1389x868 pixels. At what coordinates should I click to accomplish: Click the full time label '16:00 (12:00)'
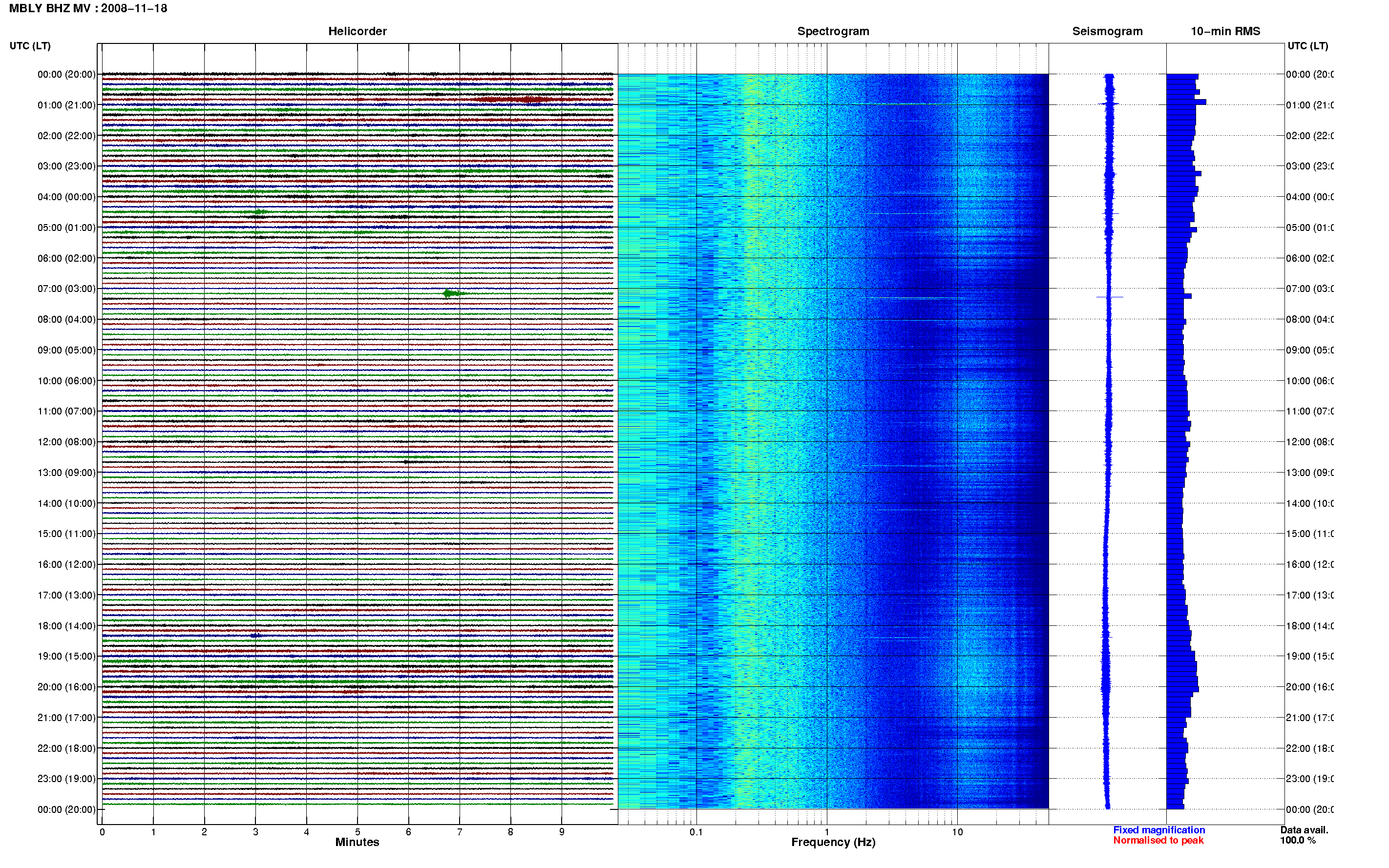[66, 565]
